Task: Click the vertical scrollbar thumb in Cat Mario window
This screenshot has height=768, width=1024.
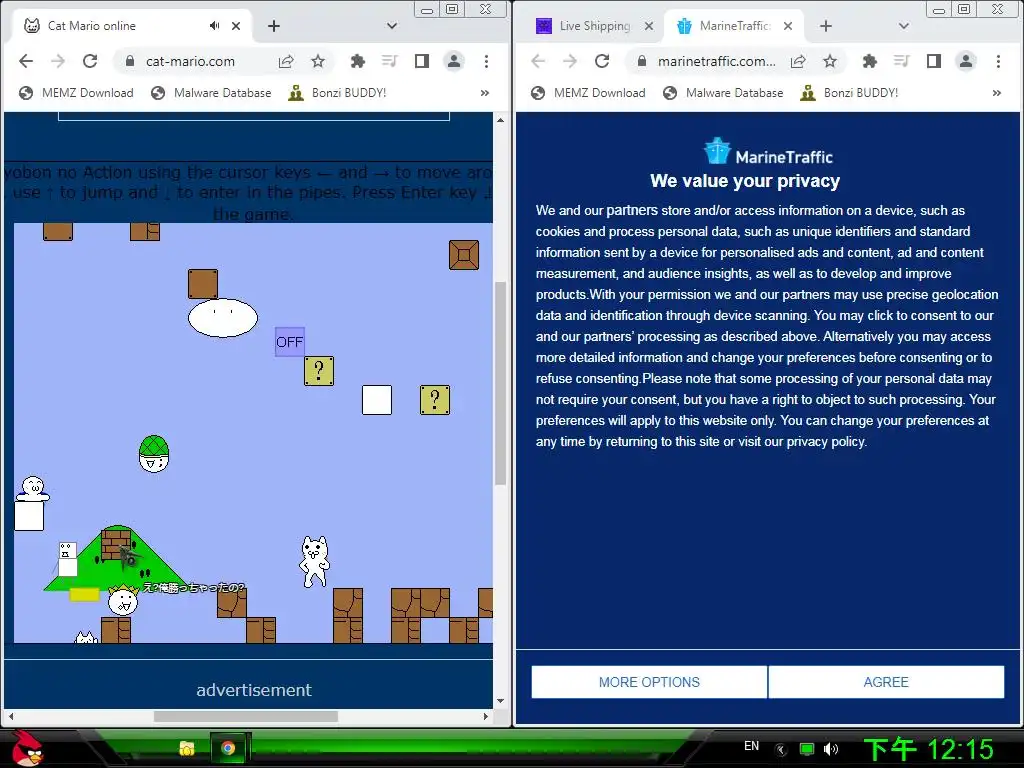Action: (x=500, y=383)
